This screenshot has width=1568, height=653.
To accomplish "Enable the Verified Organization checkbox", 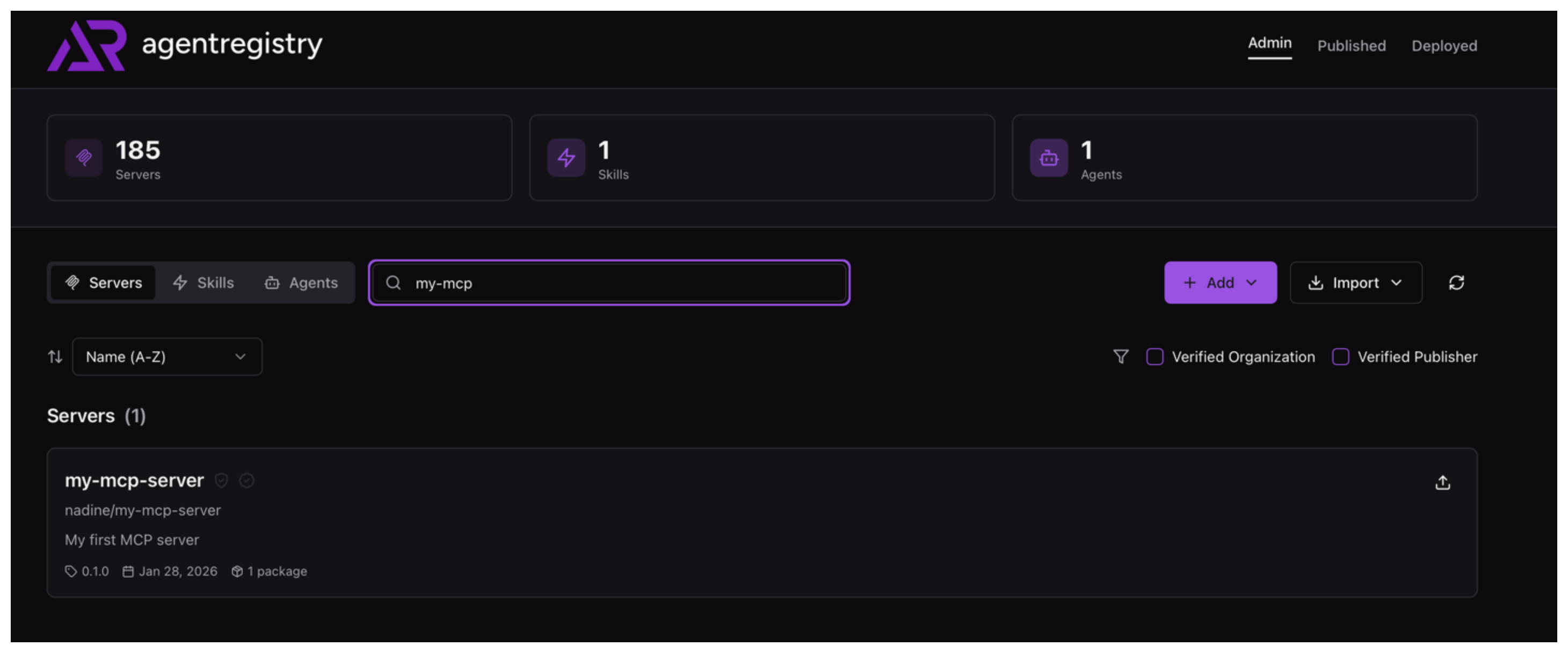I will click(x=1154, y=357).
